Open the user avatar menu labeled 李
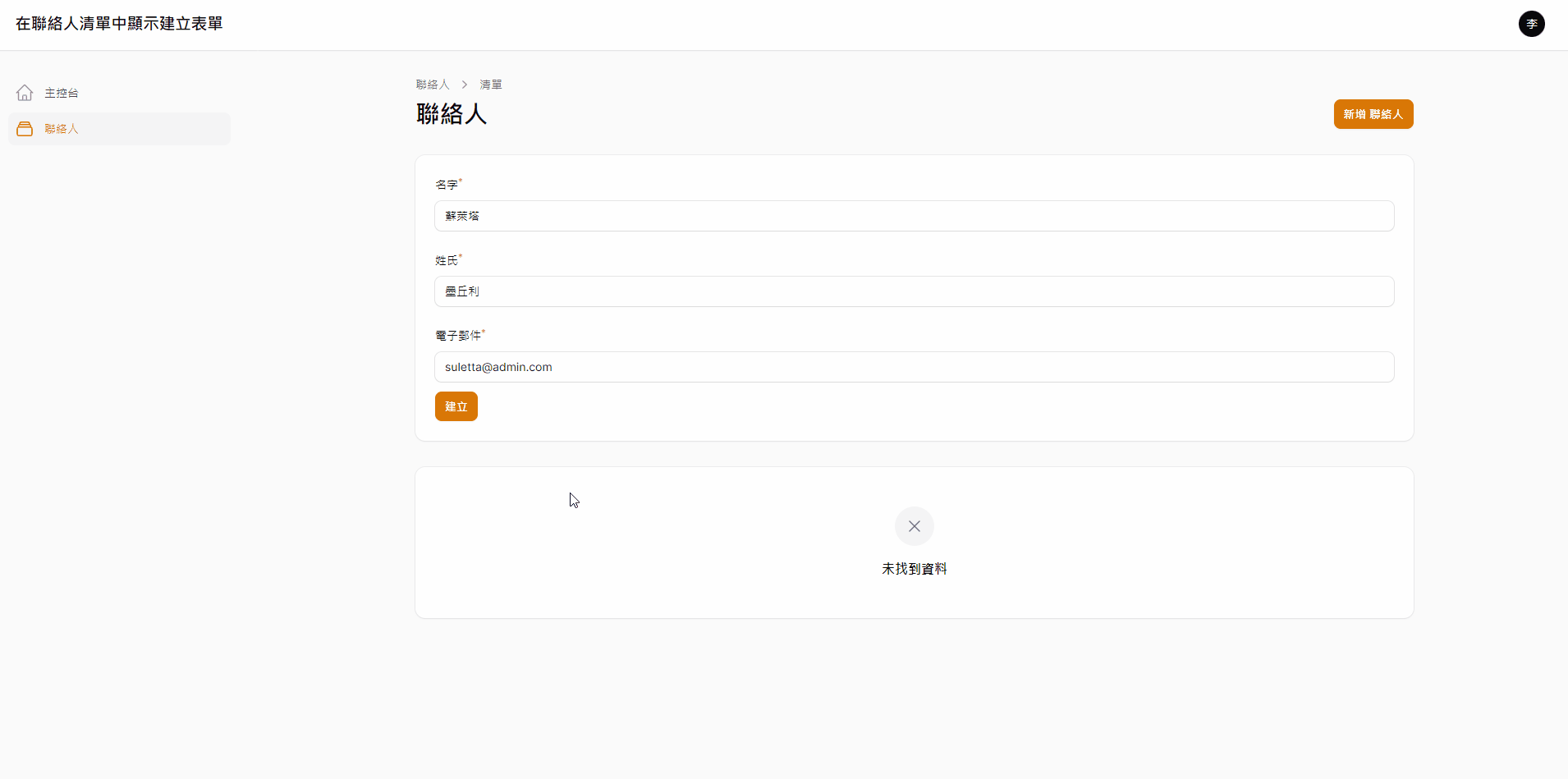1568x779 pixels. pos(1532,24)
